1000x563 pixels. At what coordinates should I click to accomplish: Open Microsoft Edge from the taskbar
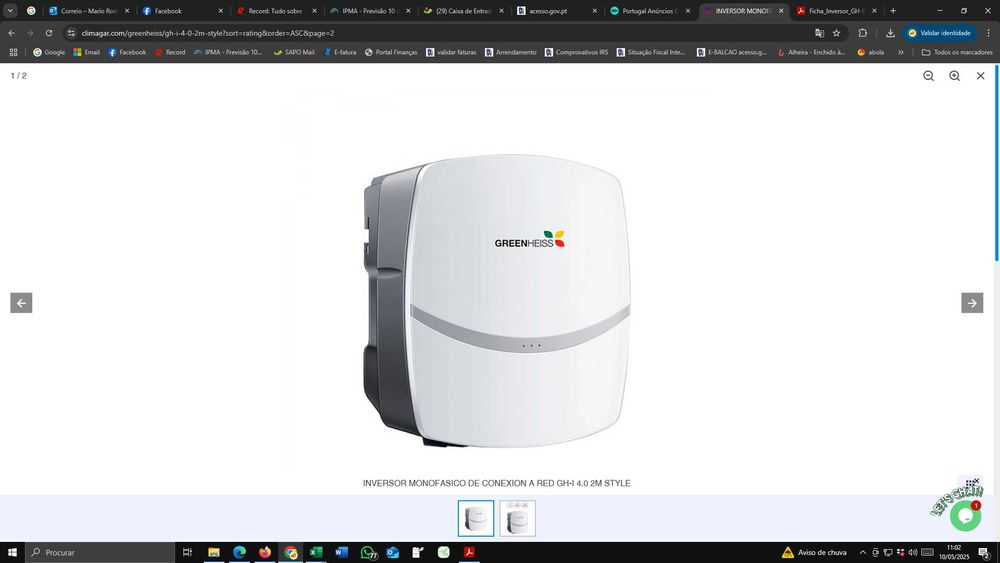pos(239,552)
